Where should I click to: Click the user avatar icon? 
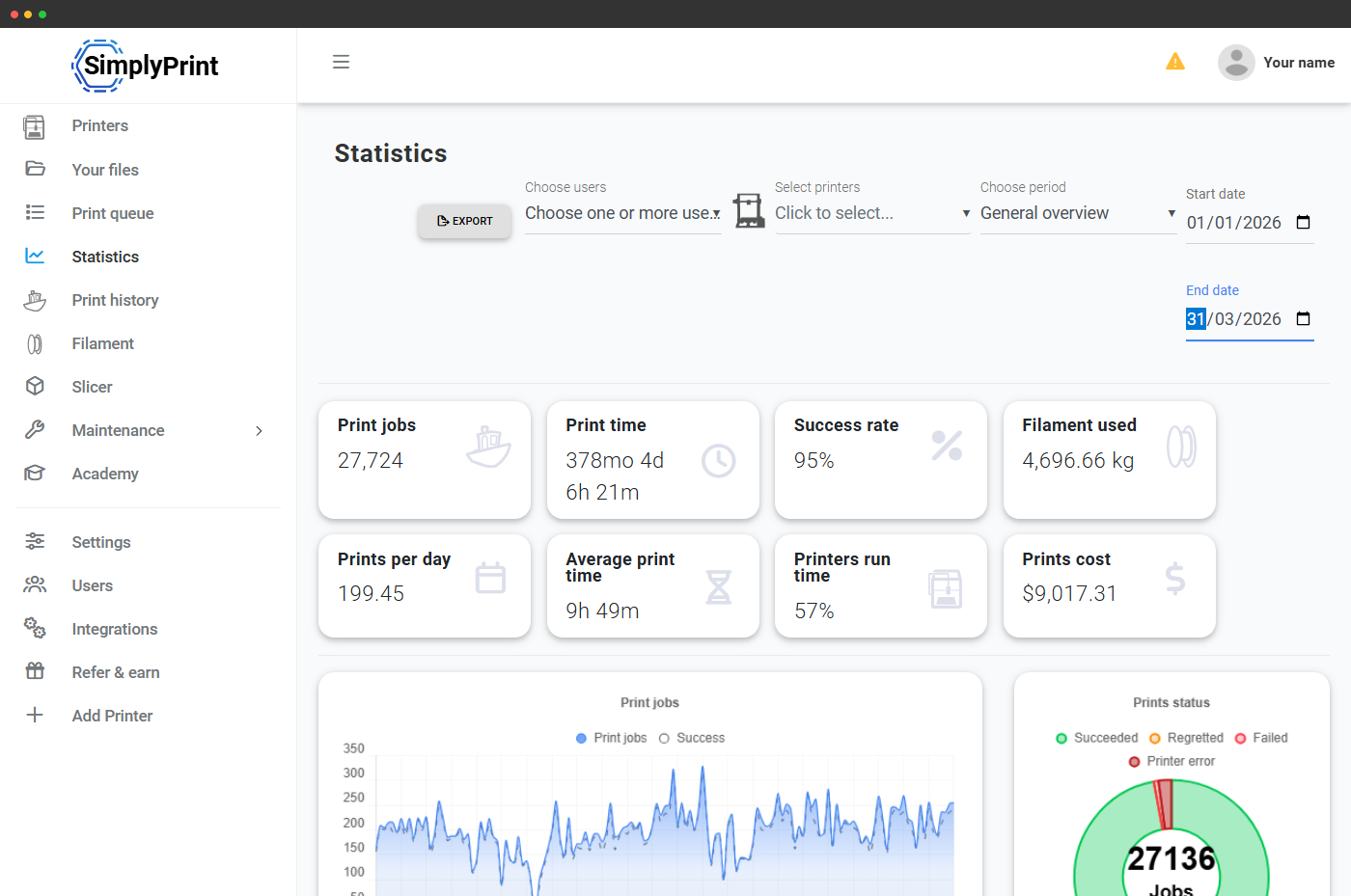1236,63
